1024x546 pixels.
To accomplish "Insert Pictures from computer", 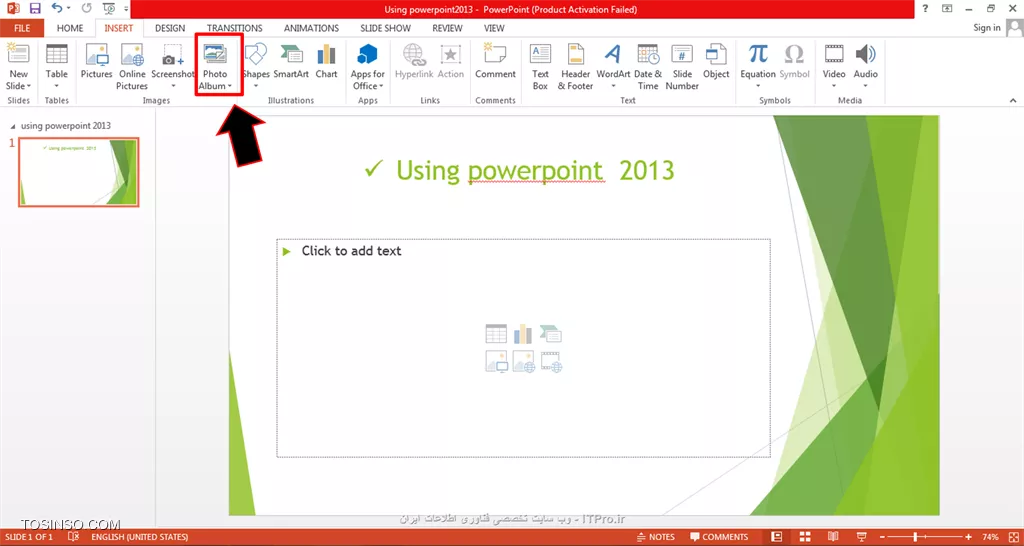I will point(97,62).
